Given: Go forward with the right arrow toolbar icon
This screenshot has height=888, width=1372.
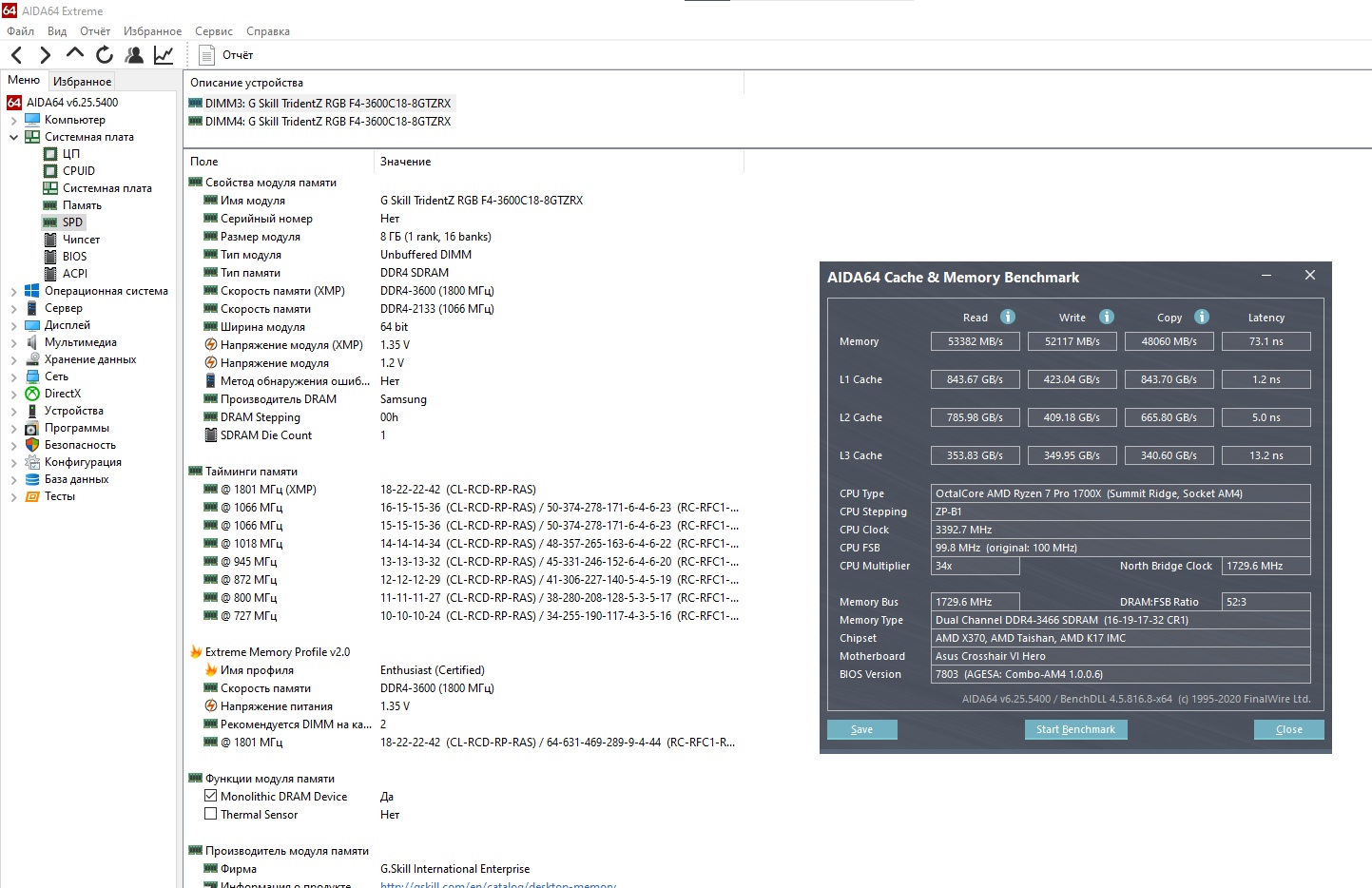Looking at the screenshot, I should [45, 55].
